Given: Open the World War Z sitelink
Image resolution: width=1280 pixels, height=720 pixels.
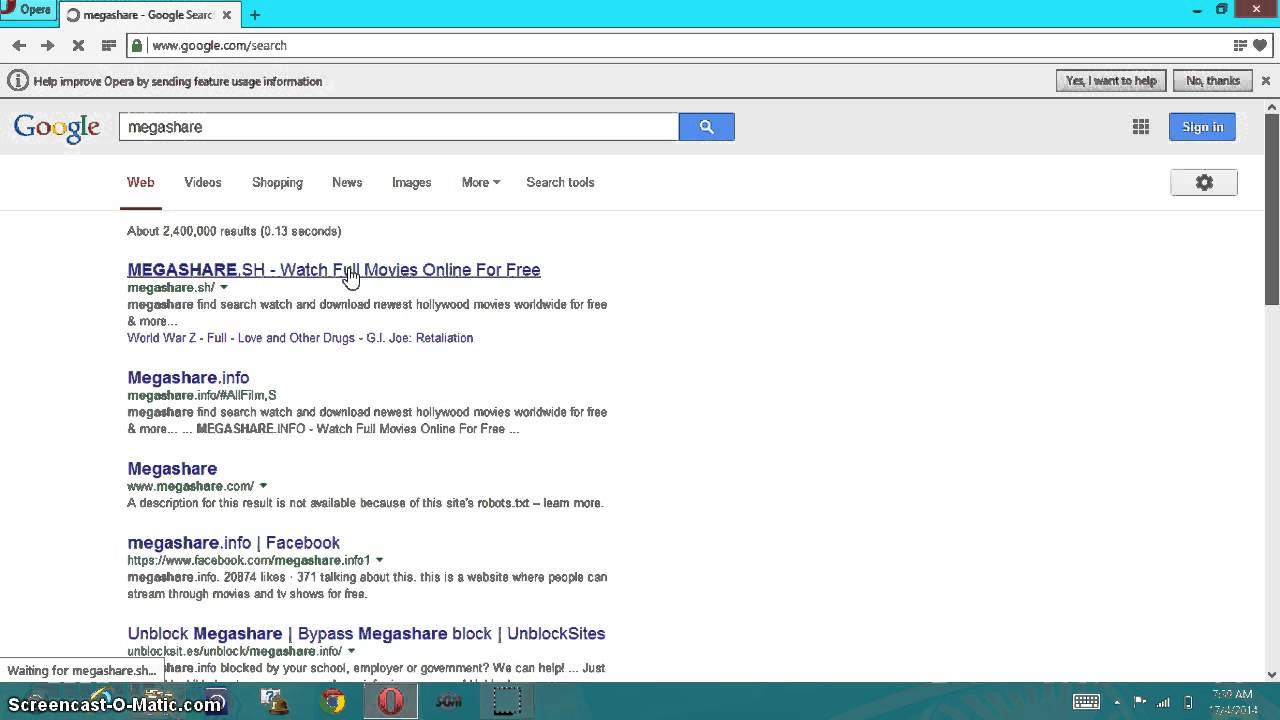Looking at the screenshot, I should (163, 338).
